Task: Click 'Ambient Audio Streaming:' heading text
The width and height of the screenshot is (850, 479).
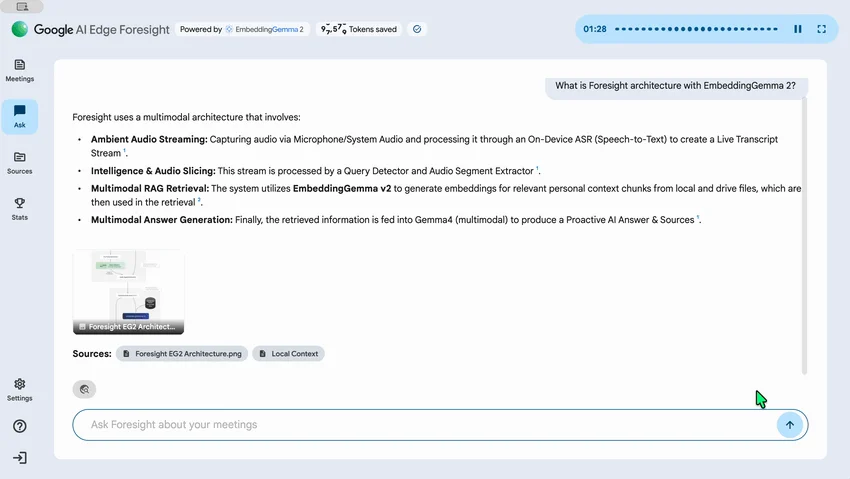Action: (x=149, y=139)
